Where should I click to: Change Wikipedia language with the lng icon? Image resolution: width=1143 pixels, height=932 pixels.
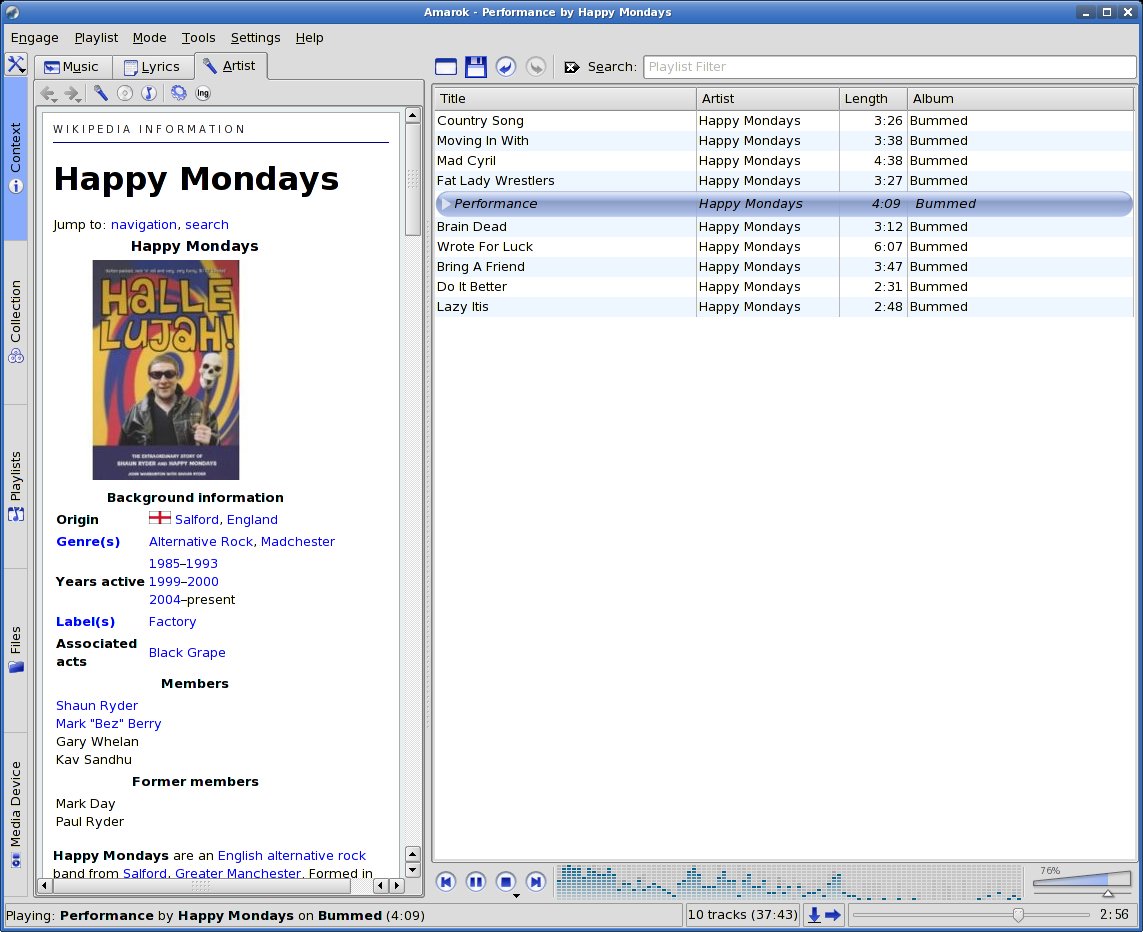pos(203,93)
